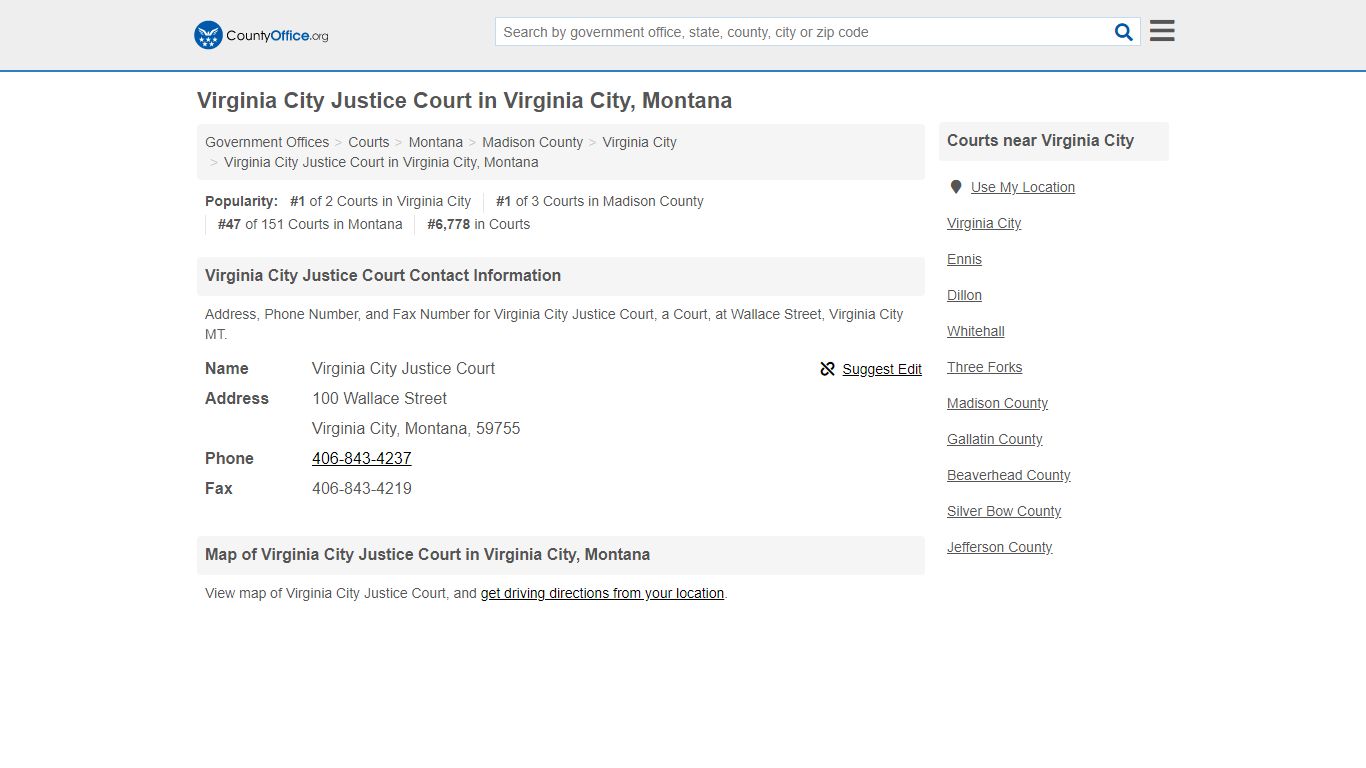Click #1 of 2 Courts in Virginia City
Screen dimensions: 1366x768
[380, 201]
